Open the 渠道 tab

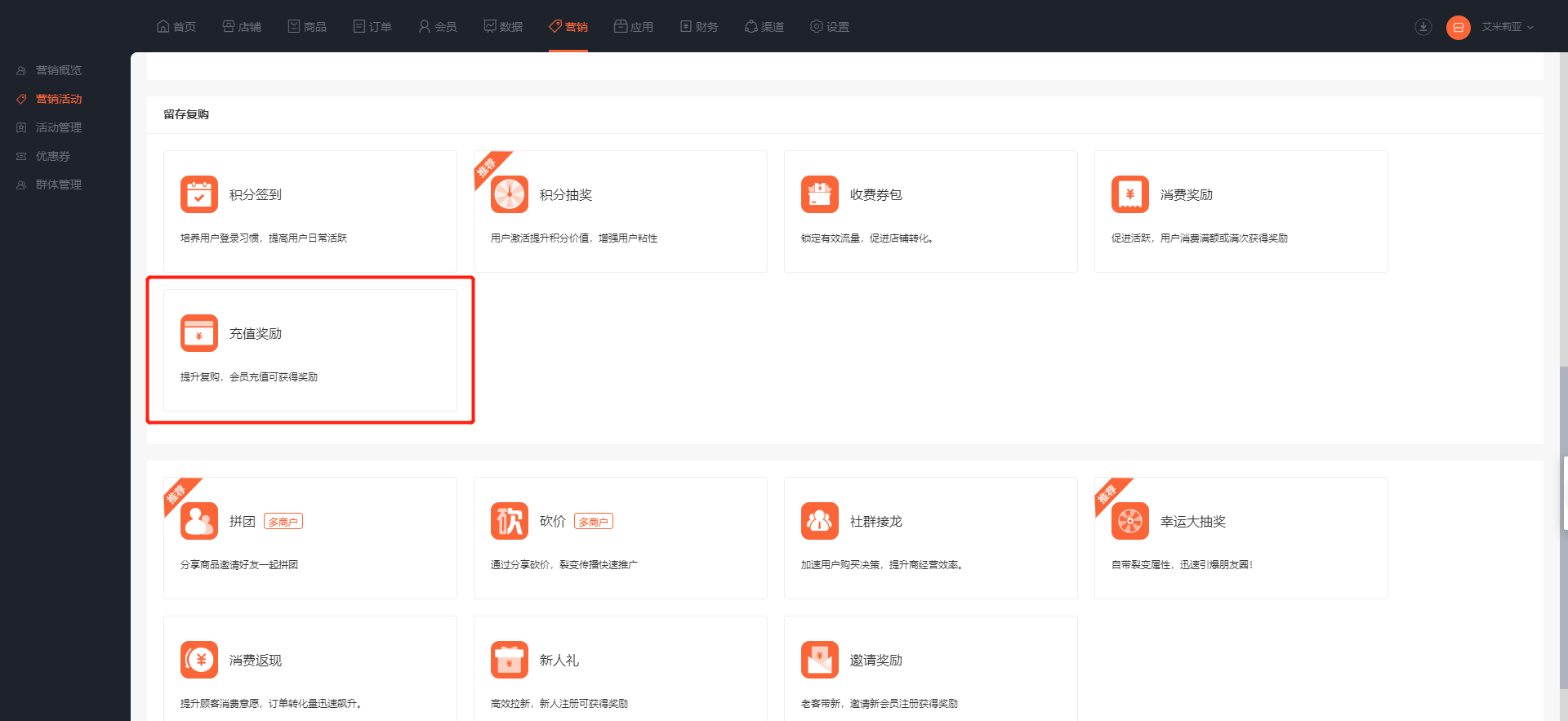pyautogui.click(x=764, y=27)
